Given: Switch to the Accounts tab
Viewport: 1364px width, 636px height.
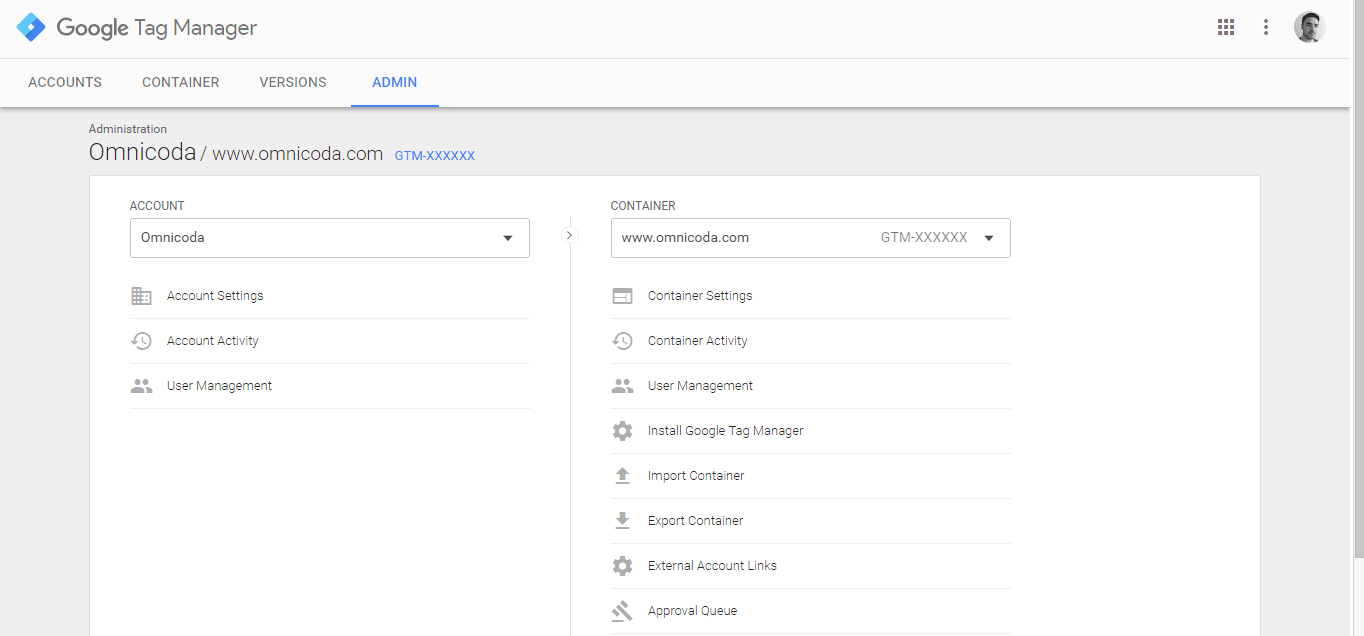Looking at the screenshot, I should [x=65, y=82].
